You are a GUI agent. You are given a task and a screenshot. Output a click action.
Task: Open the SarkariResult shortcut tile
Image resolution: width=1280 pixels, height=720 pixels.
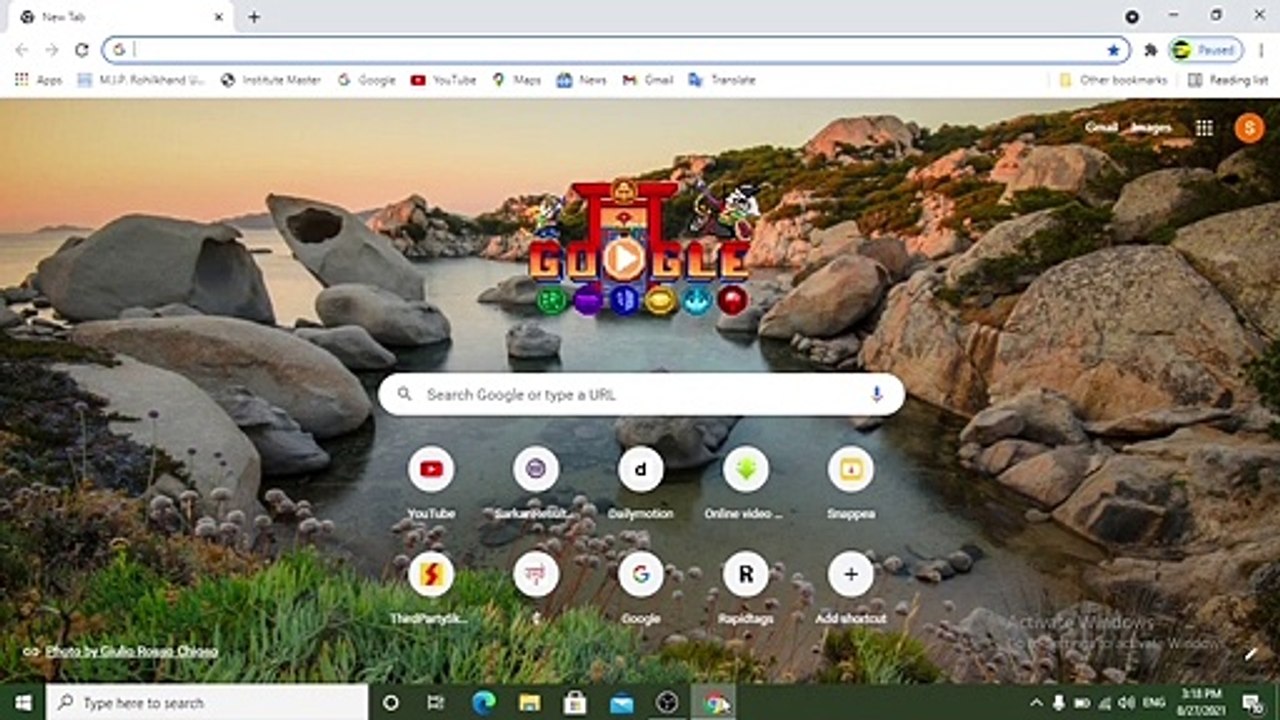[536, 483]
